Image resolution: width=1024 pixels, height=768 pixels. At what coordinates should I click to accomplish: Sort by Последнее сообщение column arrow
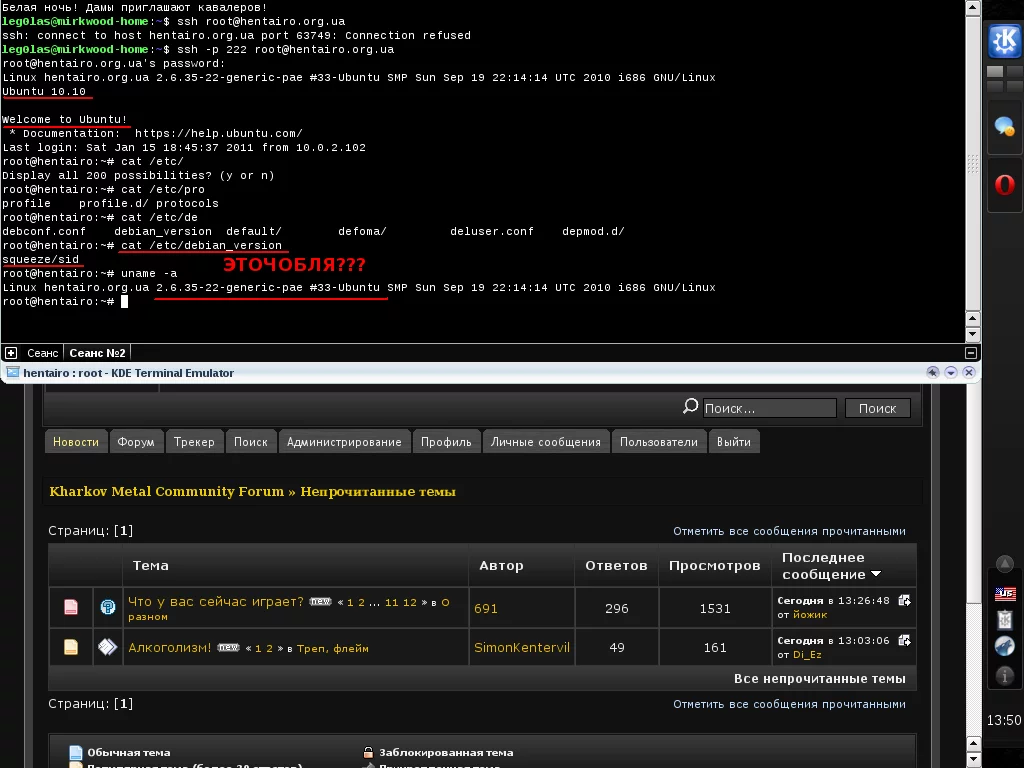click(876, 575)
